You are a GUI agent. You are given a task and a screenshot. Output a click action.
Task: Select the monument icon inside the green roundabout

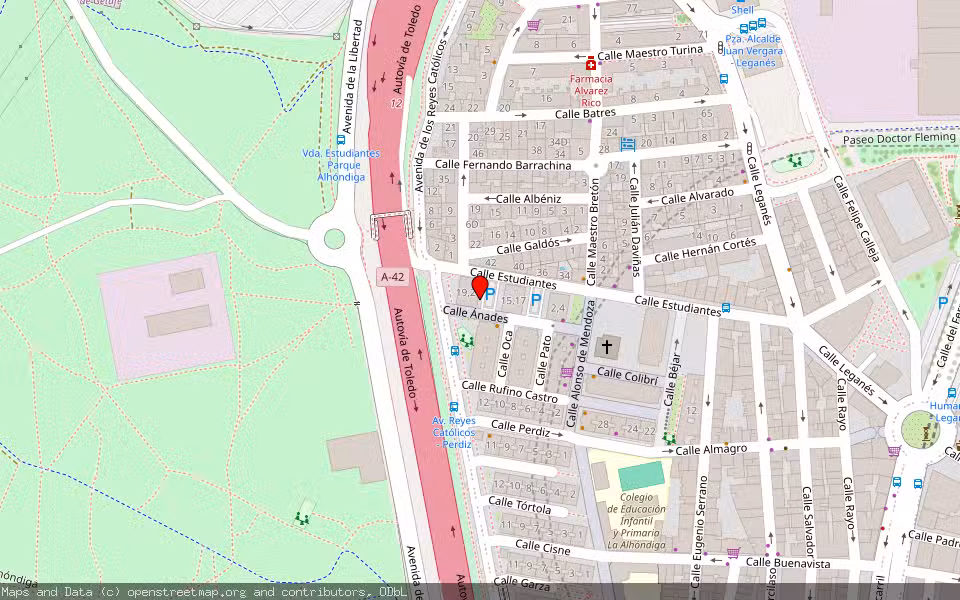click(925, 432)
